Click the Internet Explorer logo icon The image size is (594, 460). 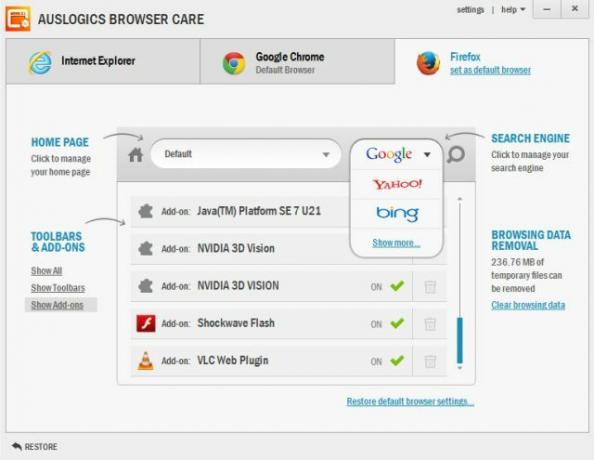point(40,62)
